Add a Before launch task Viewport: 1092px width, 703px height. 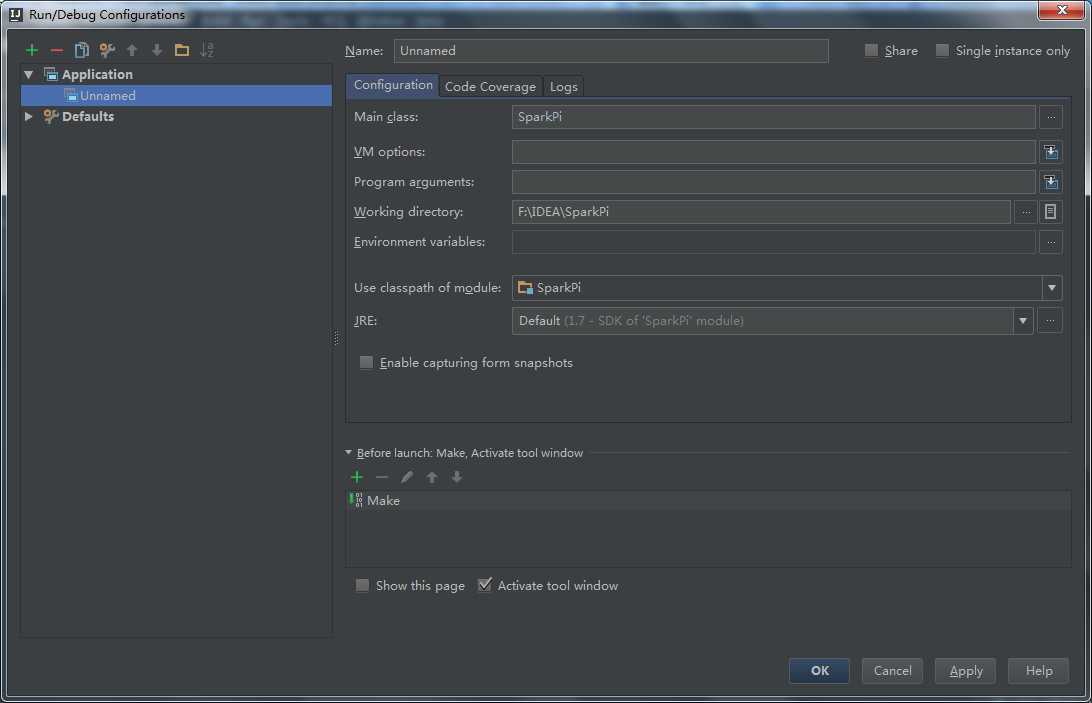click(x=357, y=477)
